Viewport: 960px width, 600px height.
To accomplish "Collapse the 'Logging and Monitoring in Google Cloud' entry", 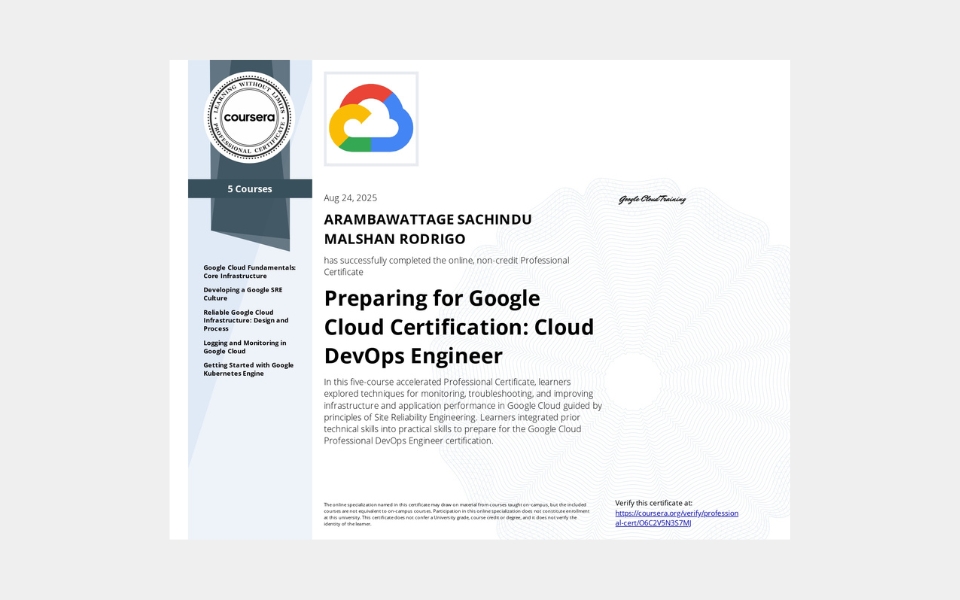I will click(x=246, y=347).
